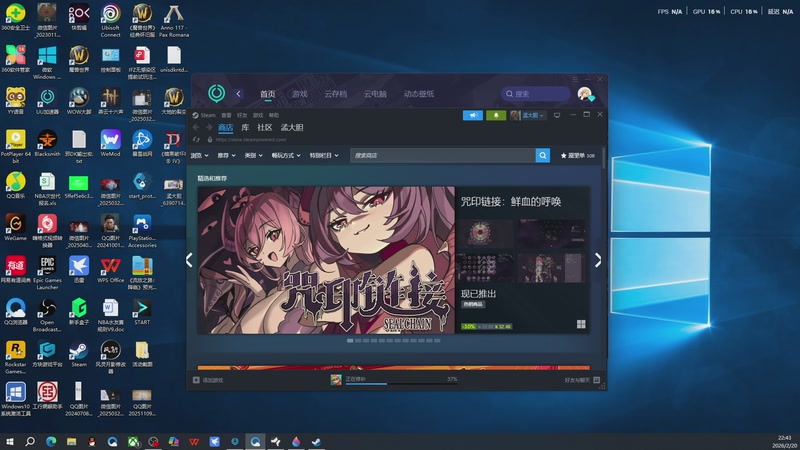Open the Anno 117 Pax Romana desktop shortcut
The height and width of the screenshot is (450, 800).
coord(173,20)
